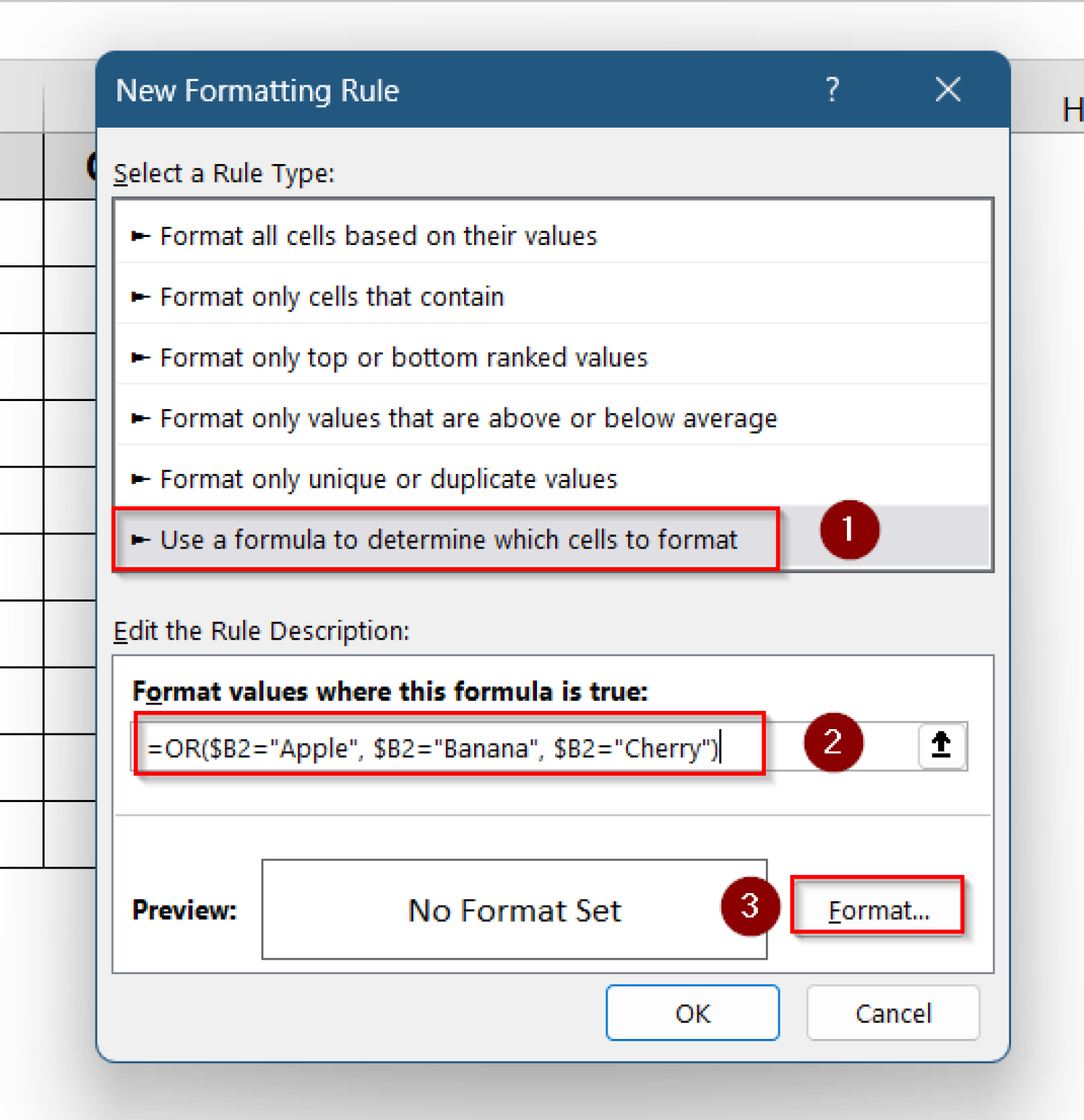
Task: Select 'Format only cells that contain' rule
Action: [x=332, y=297]
